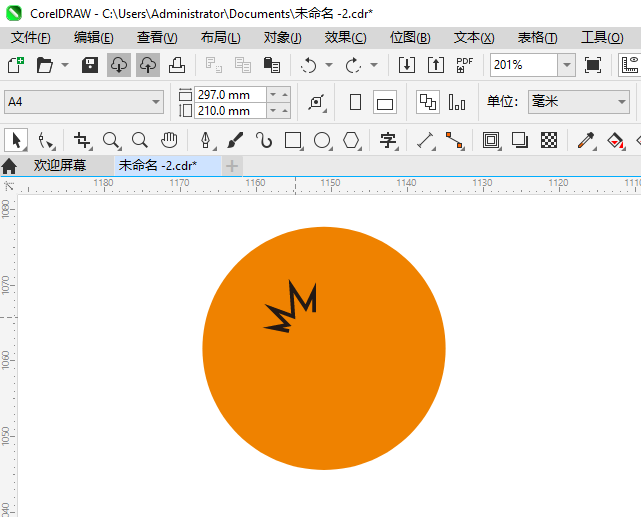Image resolution: width=641 pixels, height=517 pixels.
Task: Click cloud download icon
Action: [119, 65]
